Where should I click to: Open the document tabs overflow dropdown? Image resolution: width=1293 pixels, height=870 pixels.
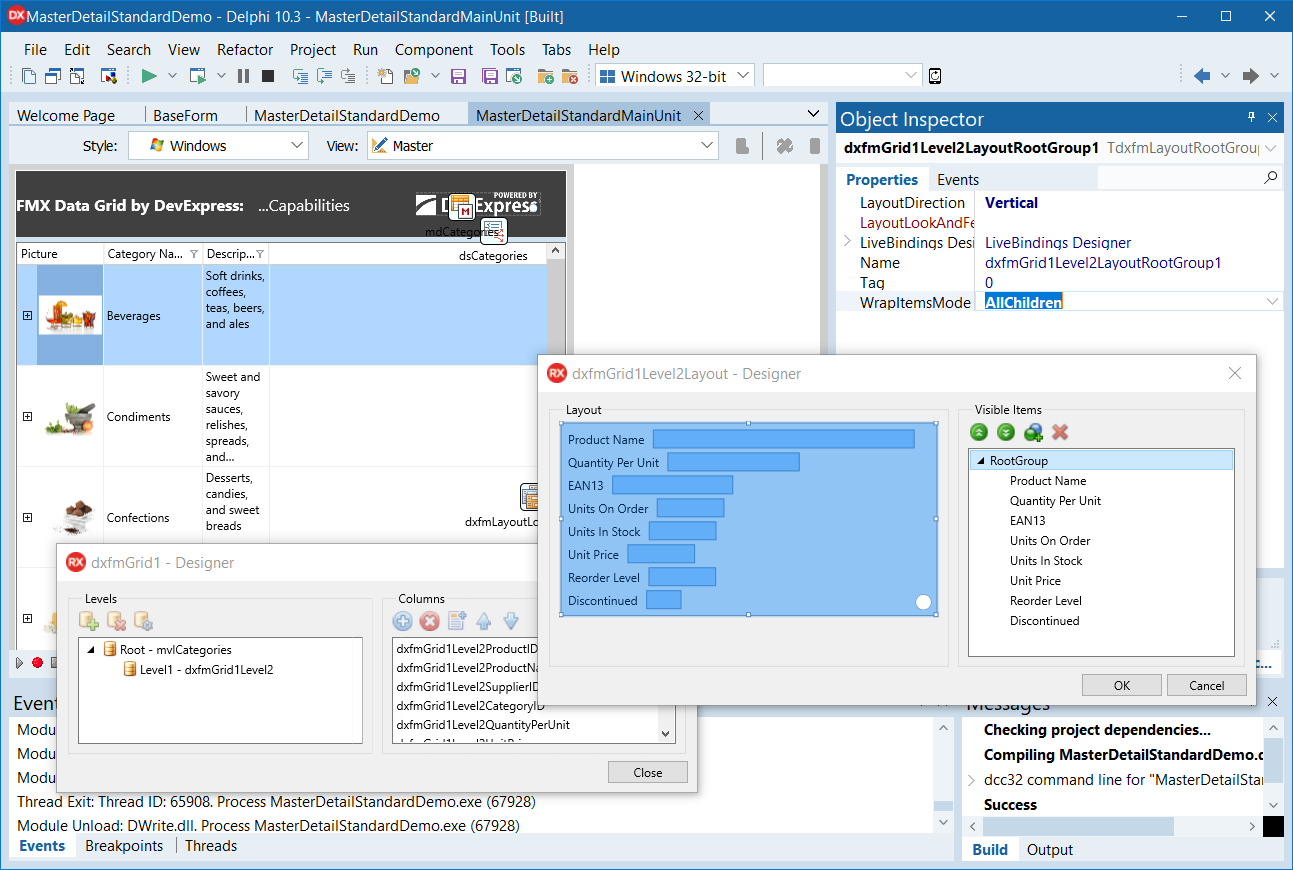812,114
